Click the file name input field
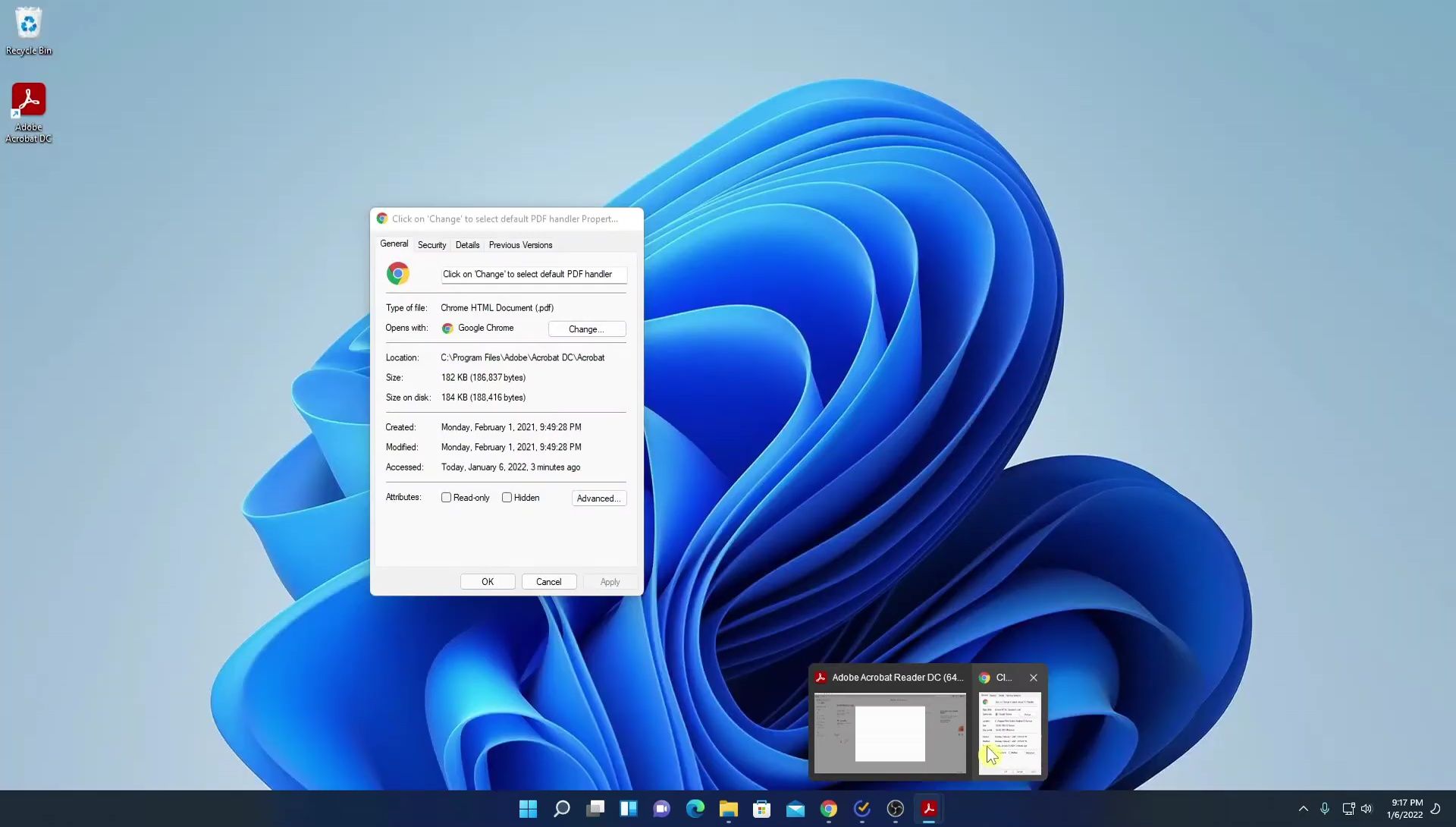 (534, 275)
